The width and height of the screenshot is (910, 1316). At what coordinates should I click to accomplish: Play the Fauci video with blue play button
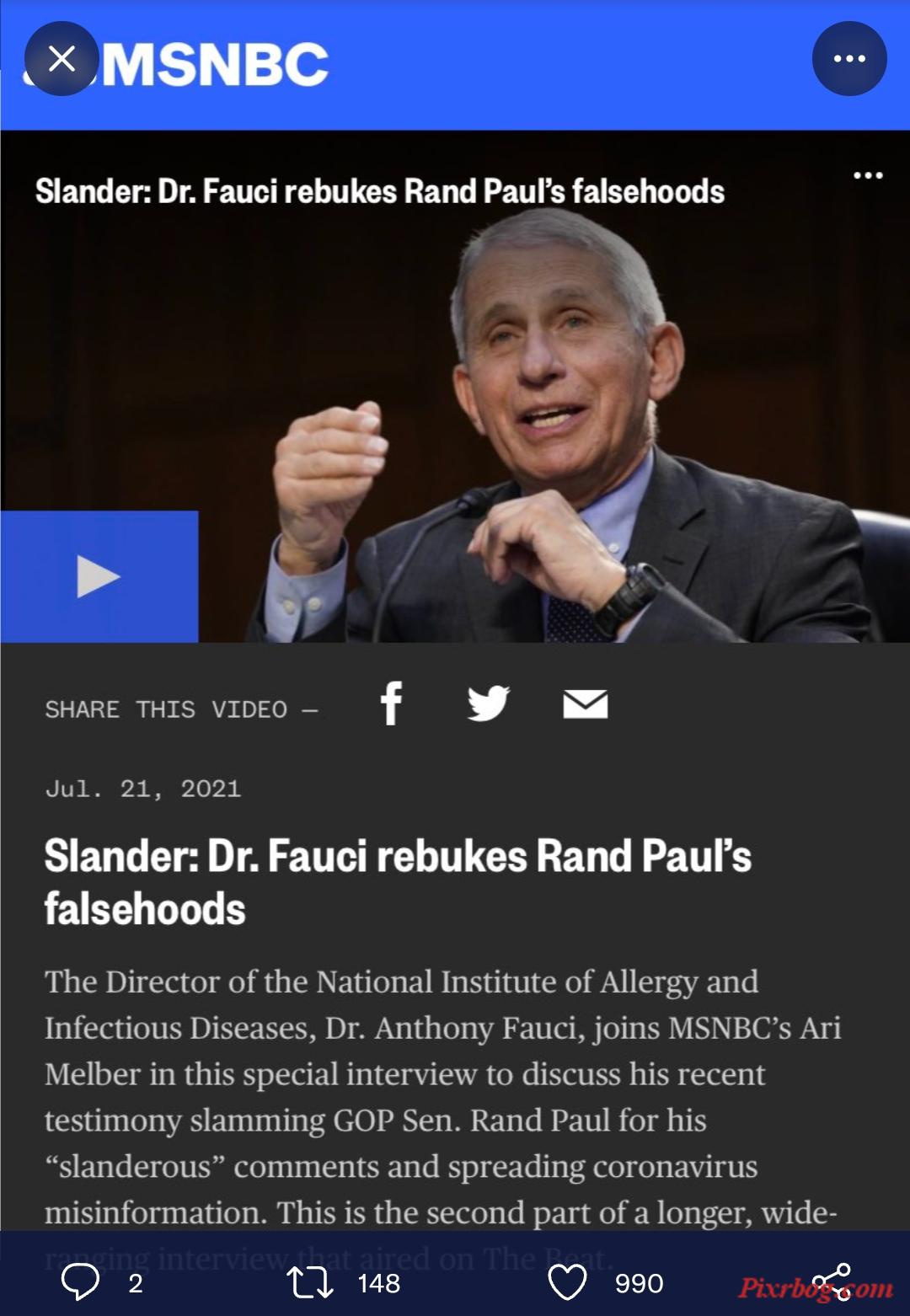99,576
